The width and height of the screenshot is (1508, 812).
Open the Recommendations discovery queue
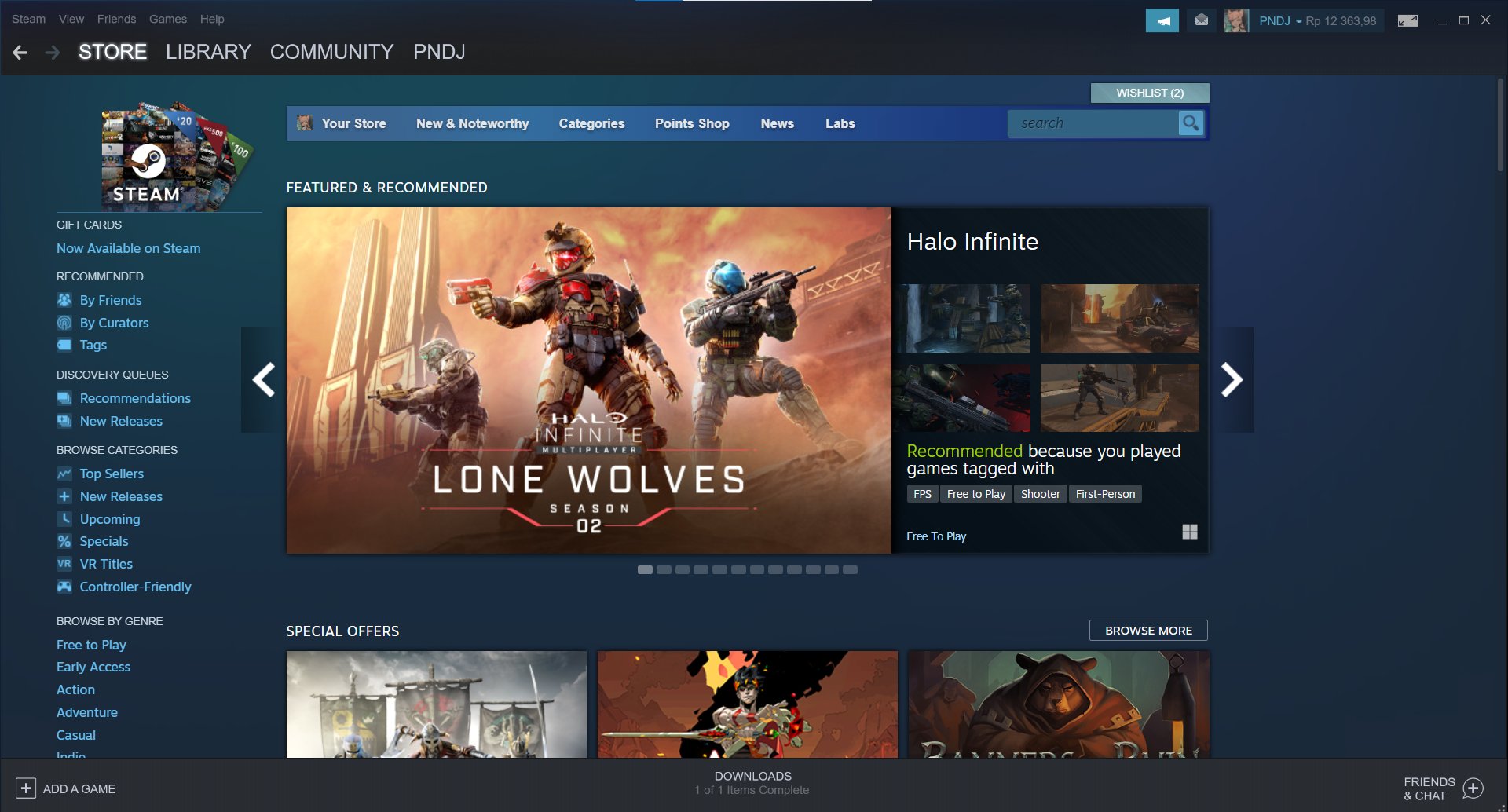[x=135, y=398]
